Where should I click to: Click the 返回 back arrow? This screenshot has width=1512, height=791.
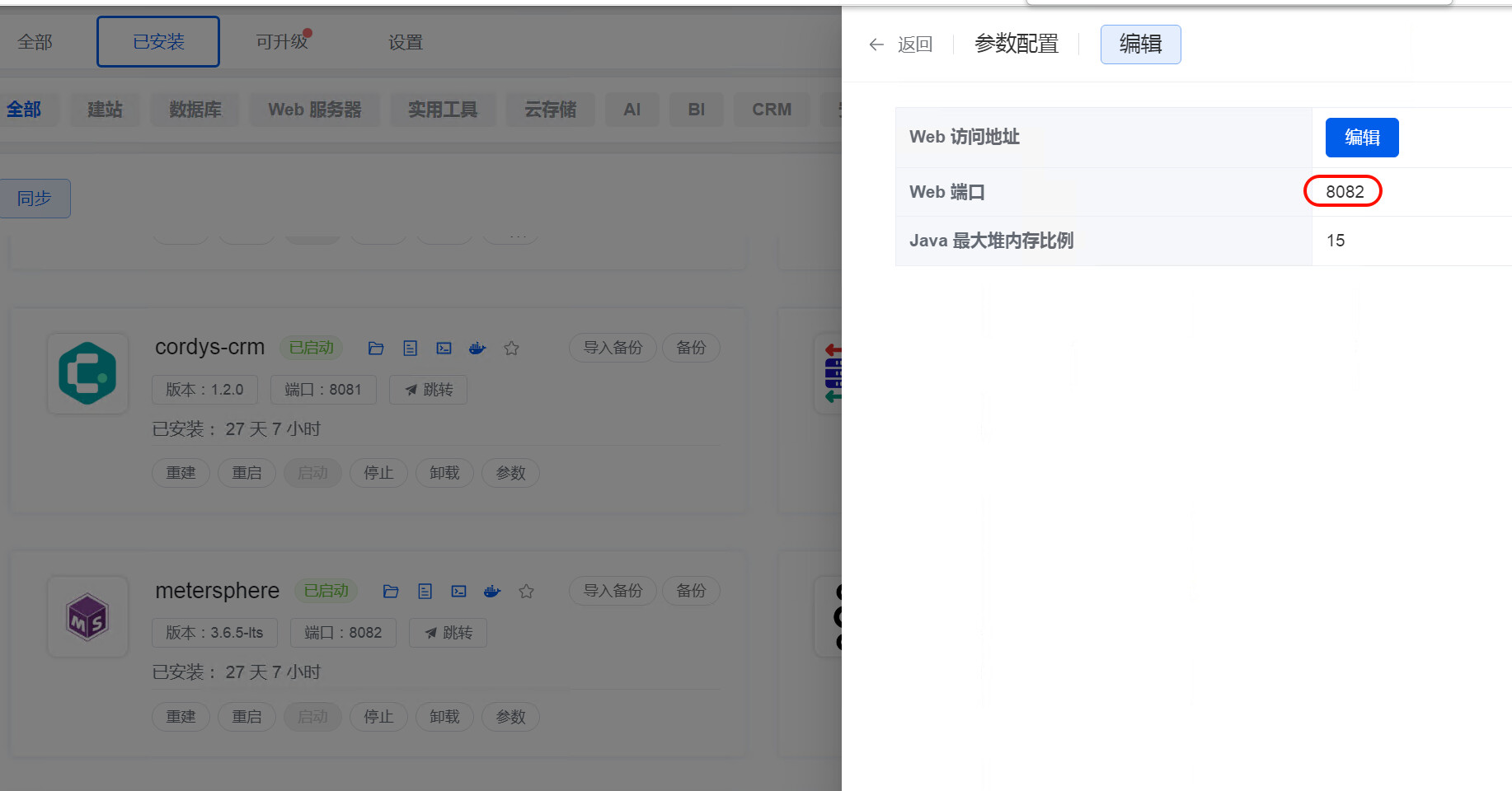click(x=876, y=44)
